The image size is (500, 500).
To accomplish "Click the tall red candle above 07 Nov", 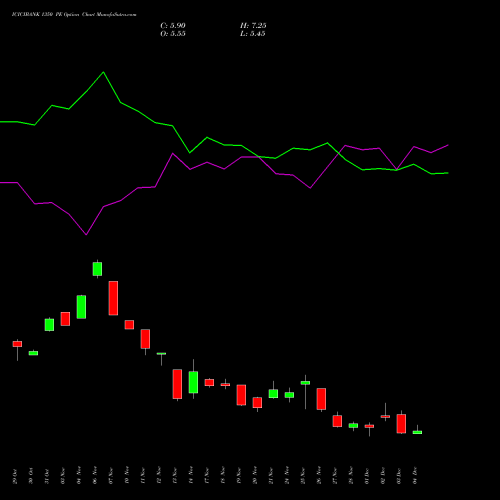I will 113,298.
